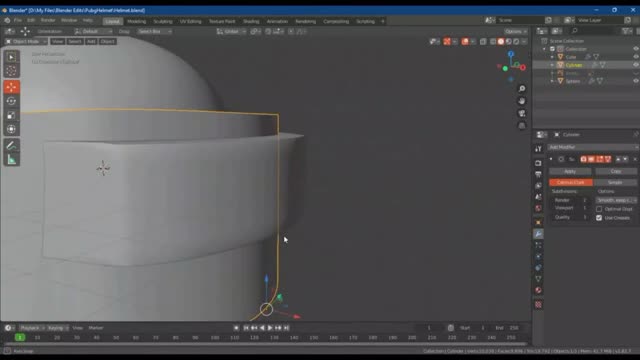Uncheck the Use Creases checkbox
Viewport: 640px width, 360px height.
[599, 218]
